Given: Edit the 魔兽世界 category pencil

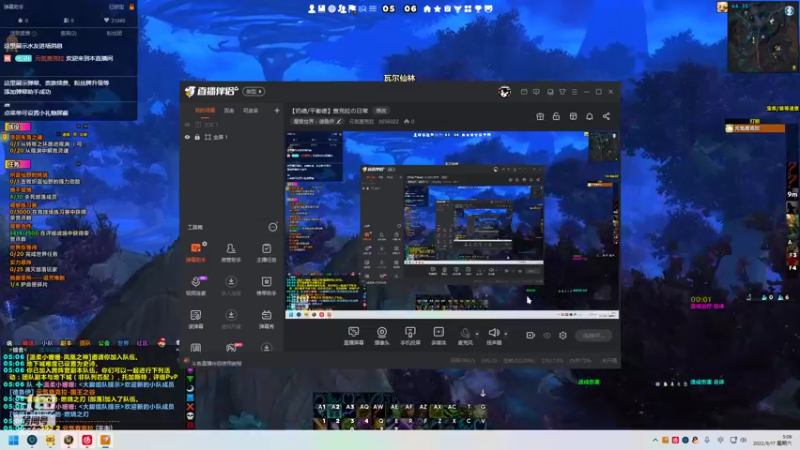Looking at the screenshot, I should point(339,121).
